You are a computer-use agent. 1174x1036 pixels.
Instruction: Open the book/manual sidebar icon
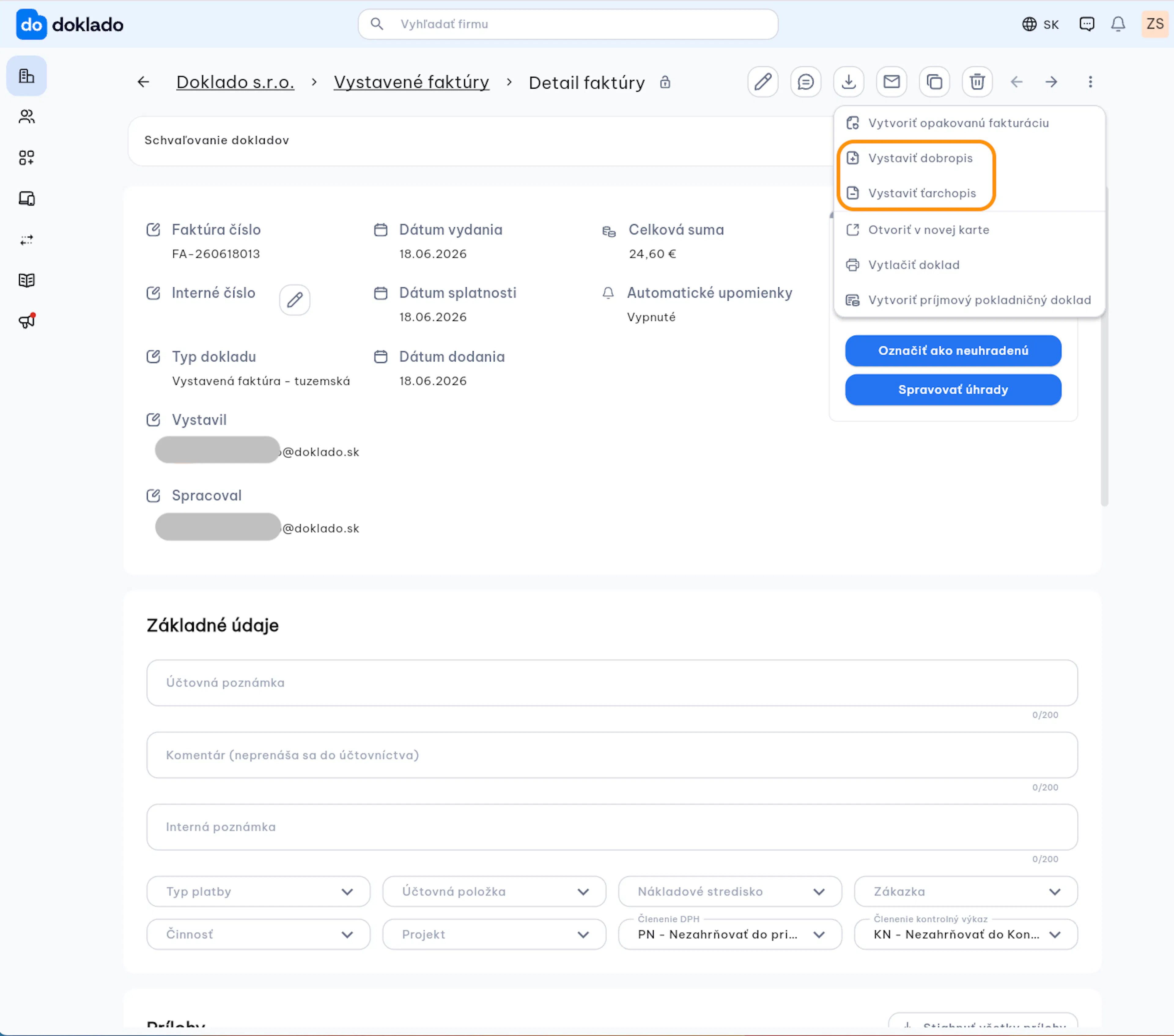click(x=26, y=280)
